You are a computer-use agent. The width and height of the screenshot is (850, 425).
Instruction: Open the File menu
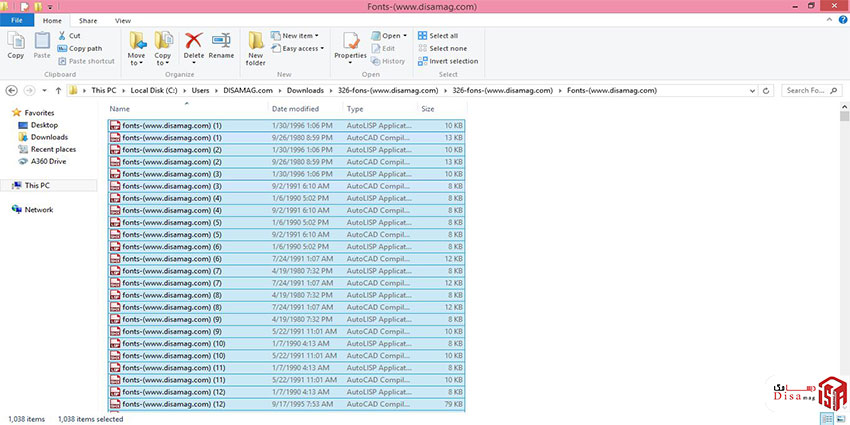coord(19,20)
